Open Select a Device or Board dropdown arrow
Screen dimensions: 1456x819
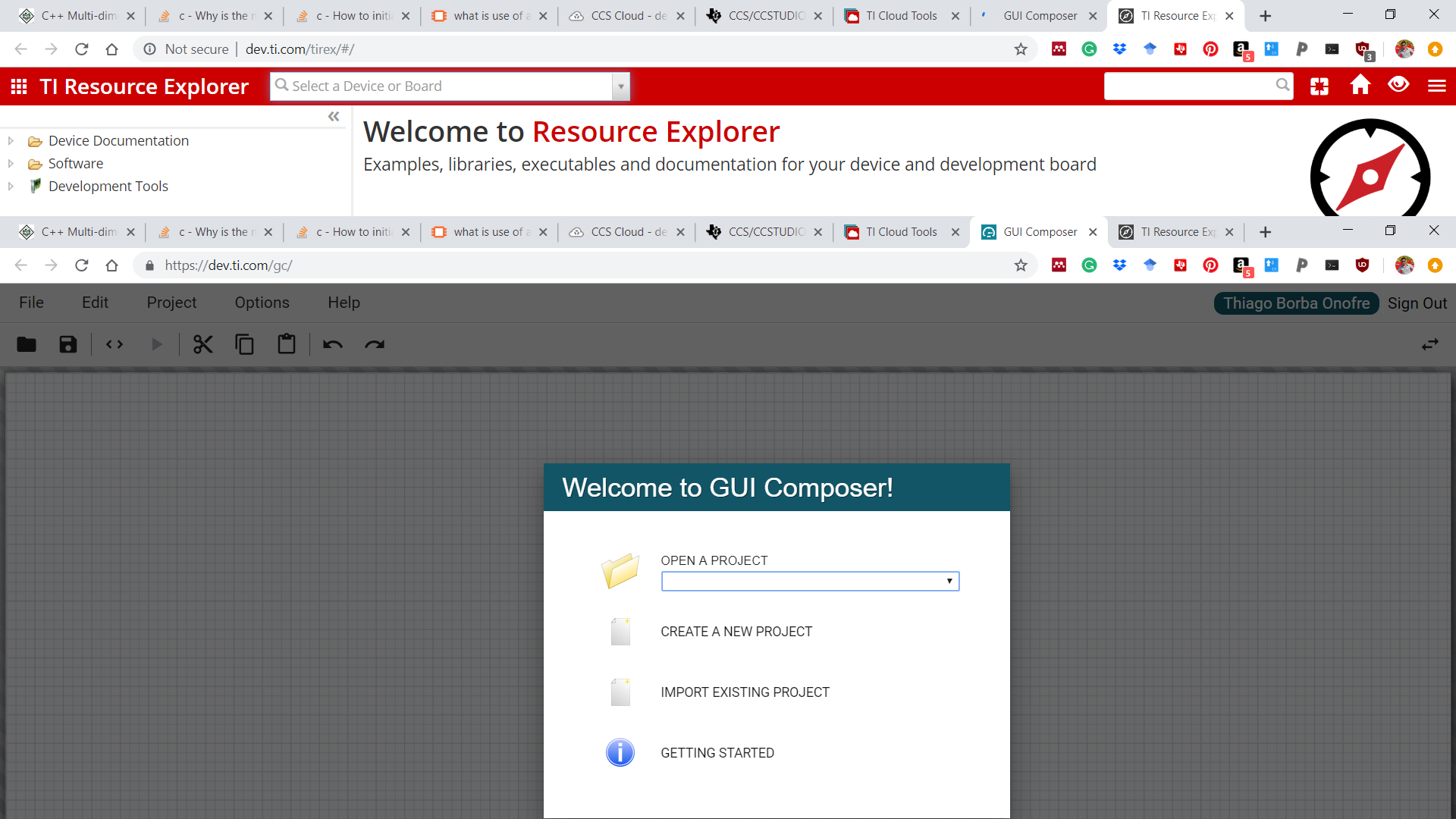coord(620,86)
